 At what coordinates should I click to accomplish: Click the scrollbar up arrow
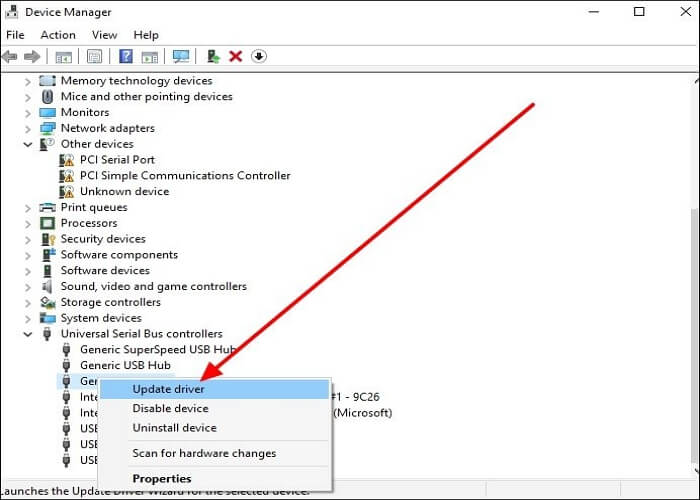point(696,81)
